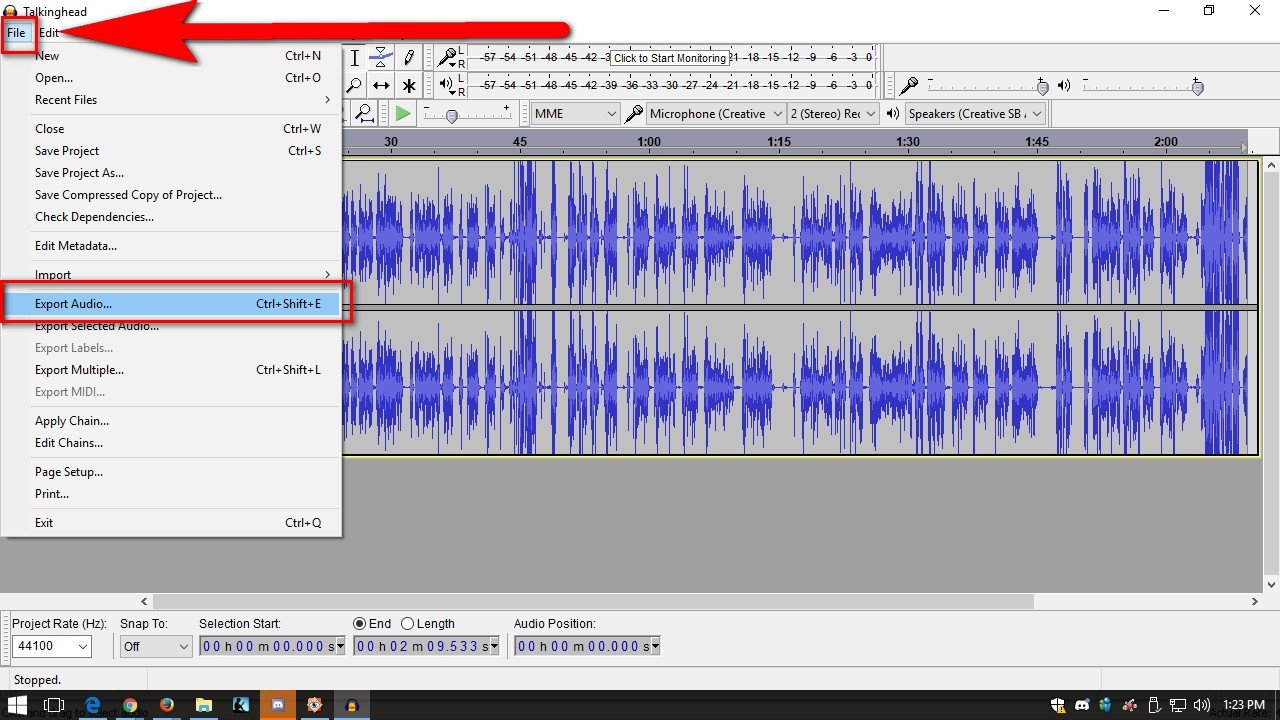
Task: Open File Explorer from the taskbar
Action: pyautogui.click(x=204, y=705)
